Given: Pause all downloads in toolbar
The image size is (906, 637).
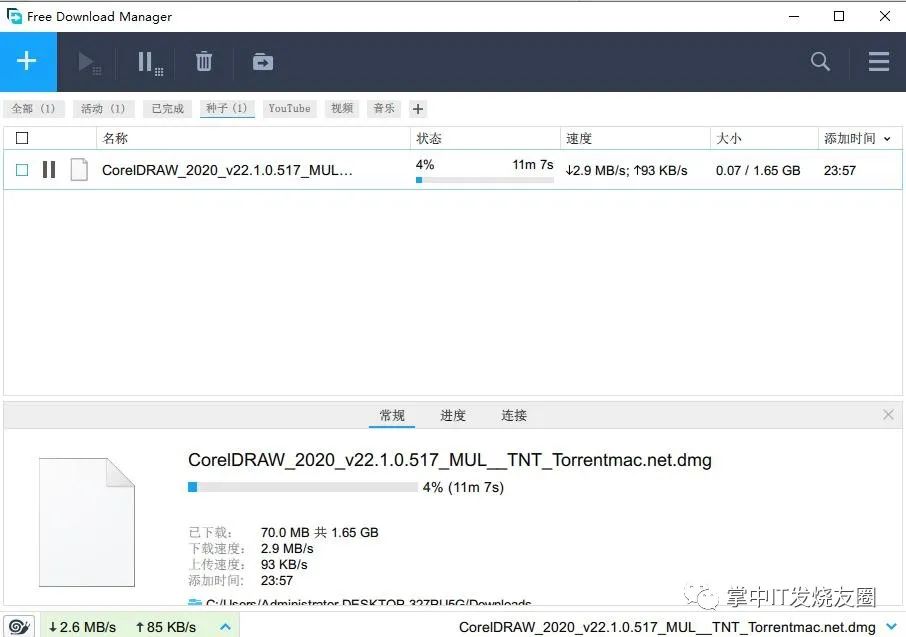Looking at the screenshot, I should coord(150,62).
